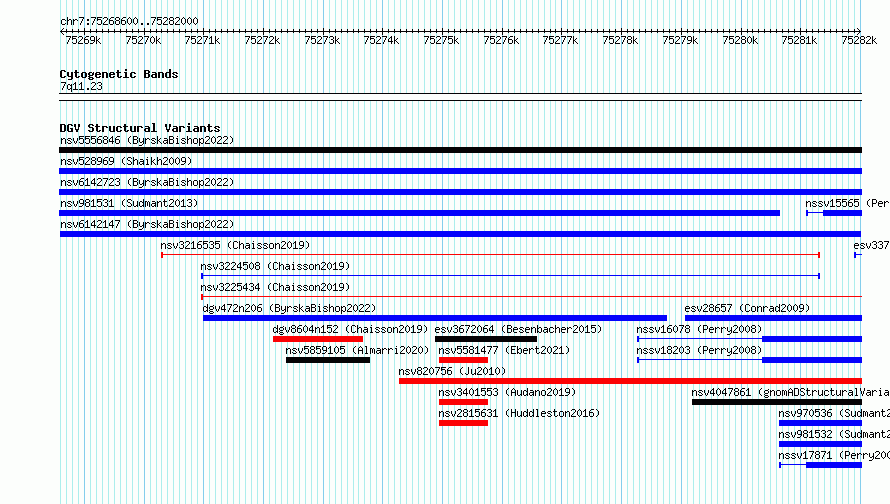Open dgv472n206 (ByrskaBishop2022) label
The height and width of the screenshot is (504, 890).
[289, 308]
